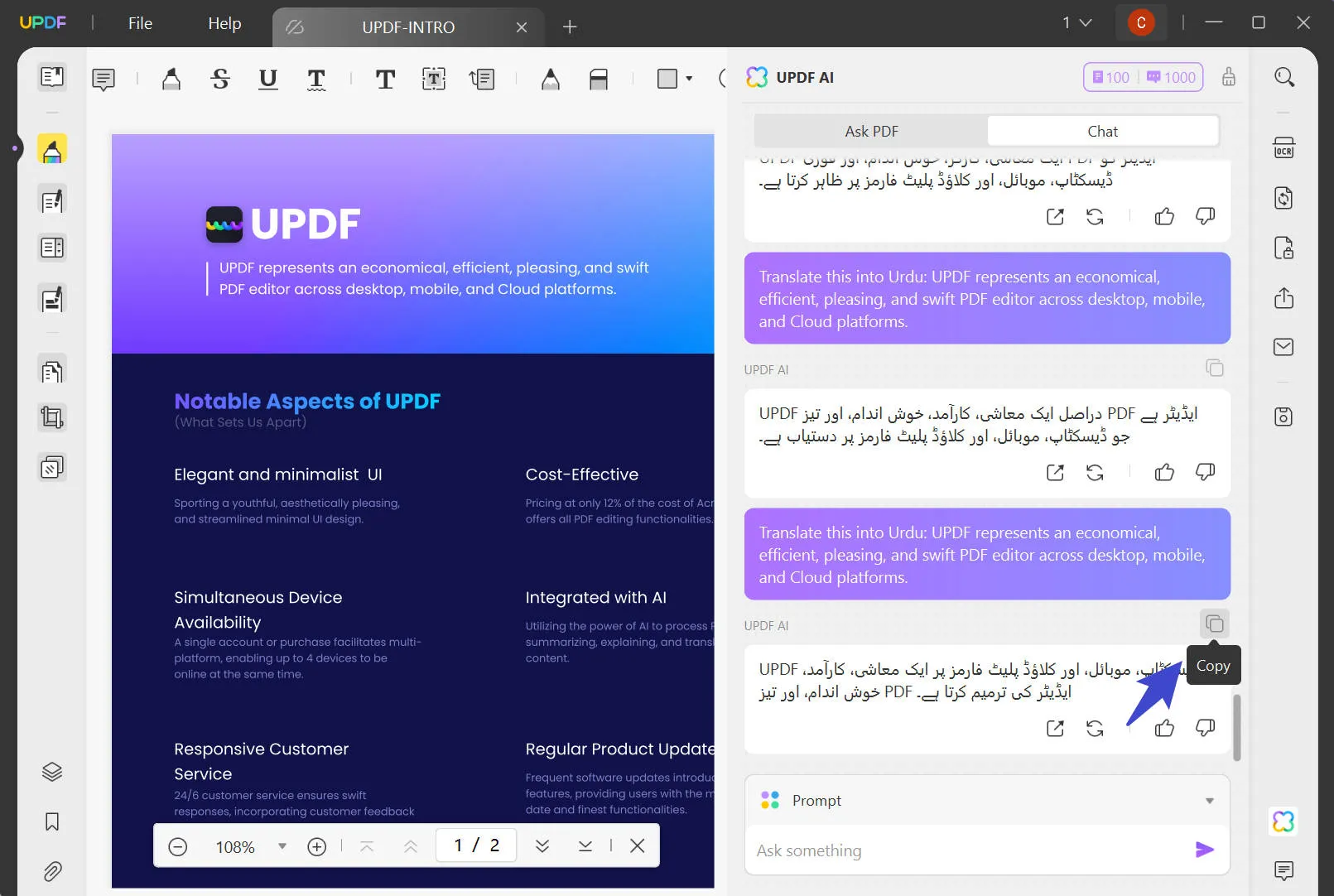Zoom in with the plus button
1334x896 pixels.
tap(317, 846)
